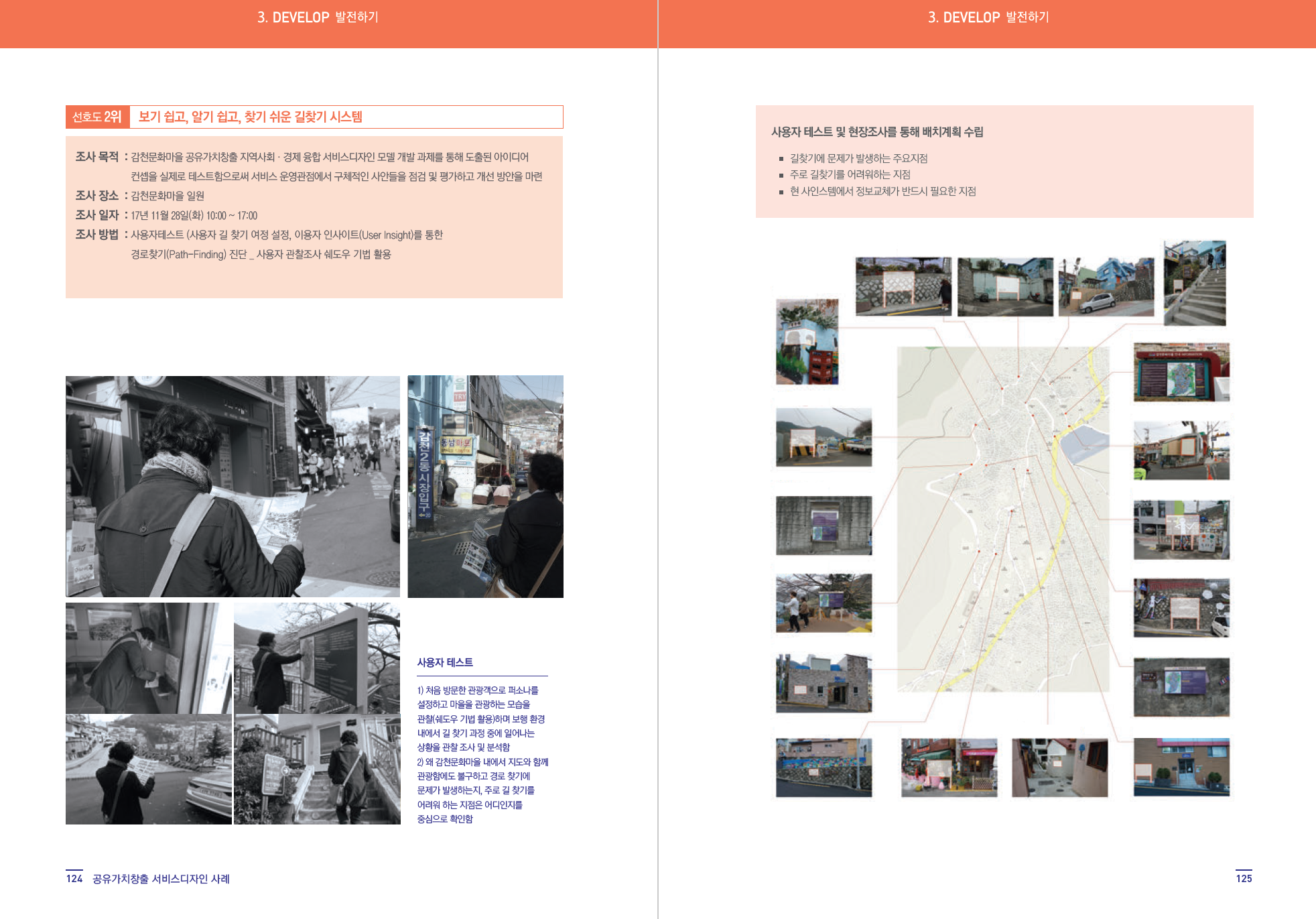Click the photo with 감천2동 시장입구 sign
This screenshot has height=919, width=1316.
coord(485,486)
